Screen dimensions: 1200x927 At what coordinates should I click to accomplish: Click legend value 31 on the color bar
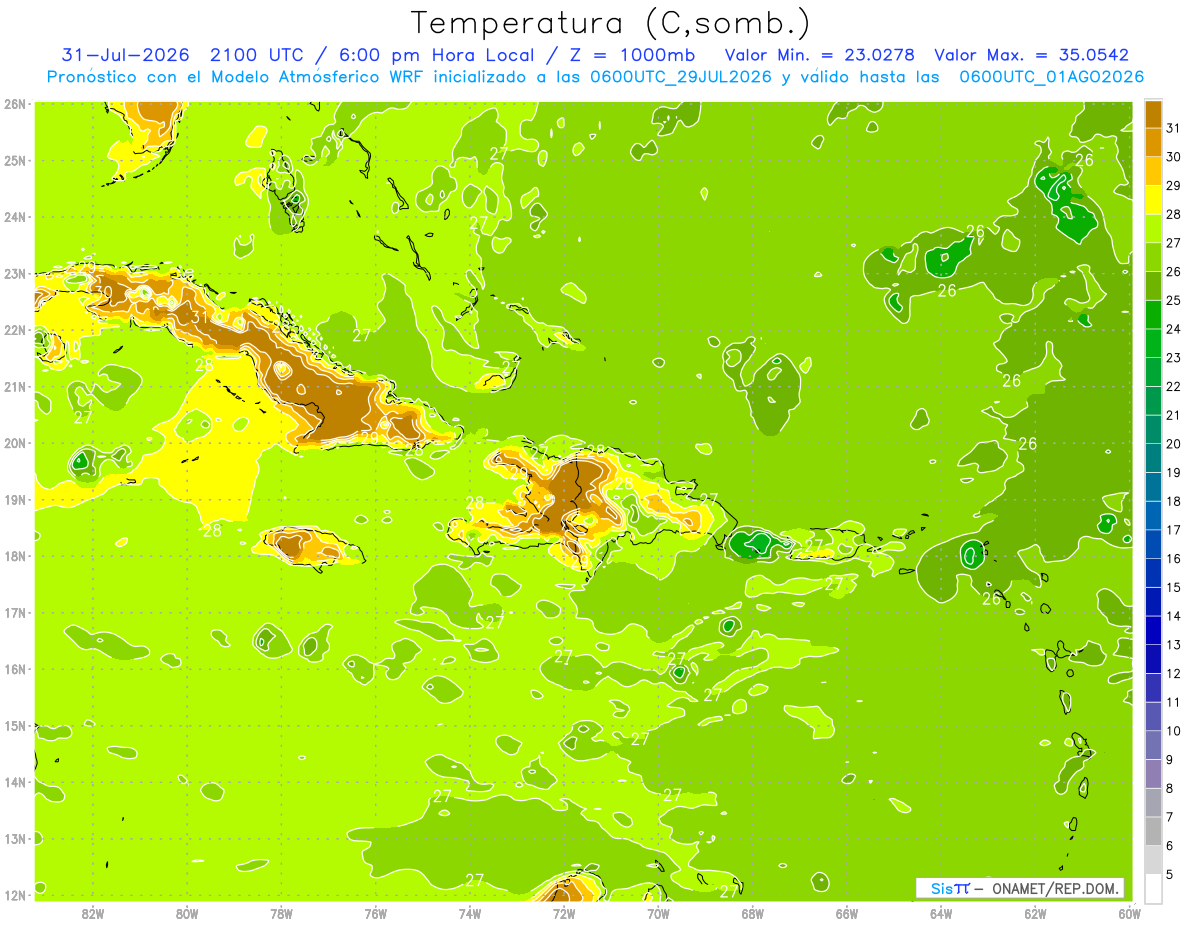(1173, 128)
